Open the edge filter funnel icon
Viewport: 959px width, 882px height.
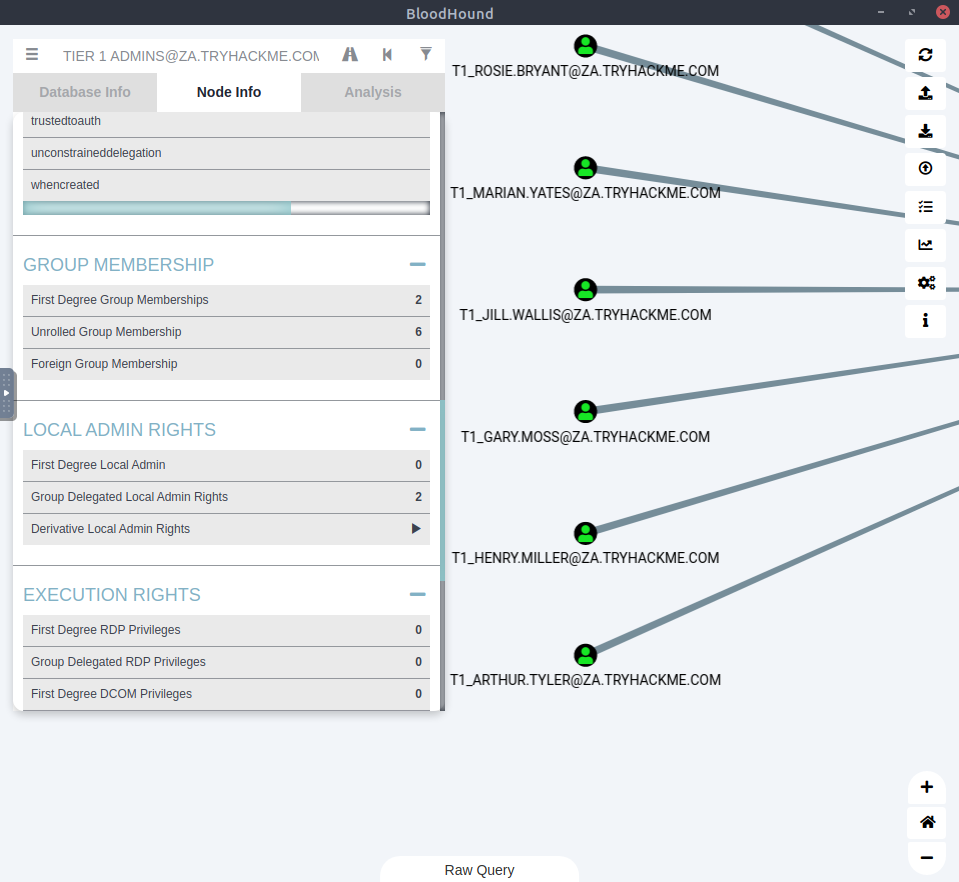click(x=426, y=55)
